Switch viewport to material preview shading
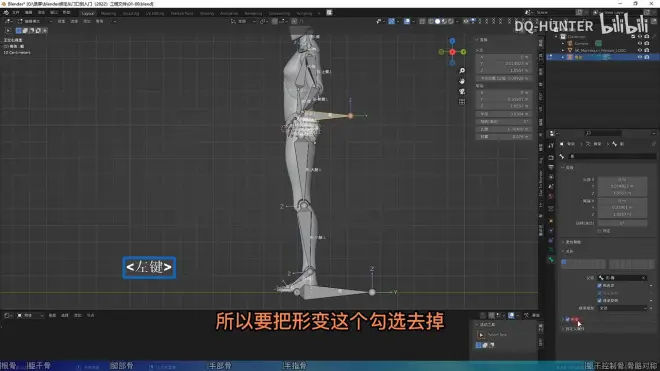The height and width of the screenshot is (371, 660). [444, 21]
